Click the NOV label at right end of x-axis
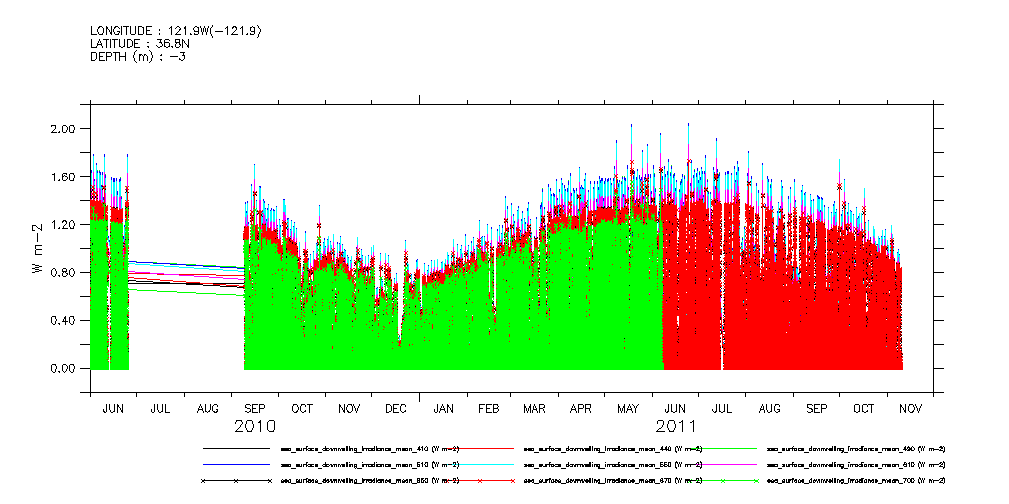 [x=910, y=409]
